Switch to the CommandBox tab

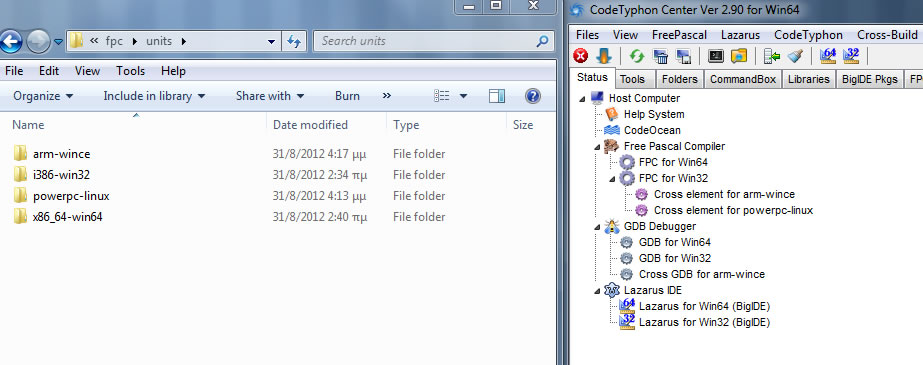(743, 79)
